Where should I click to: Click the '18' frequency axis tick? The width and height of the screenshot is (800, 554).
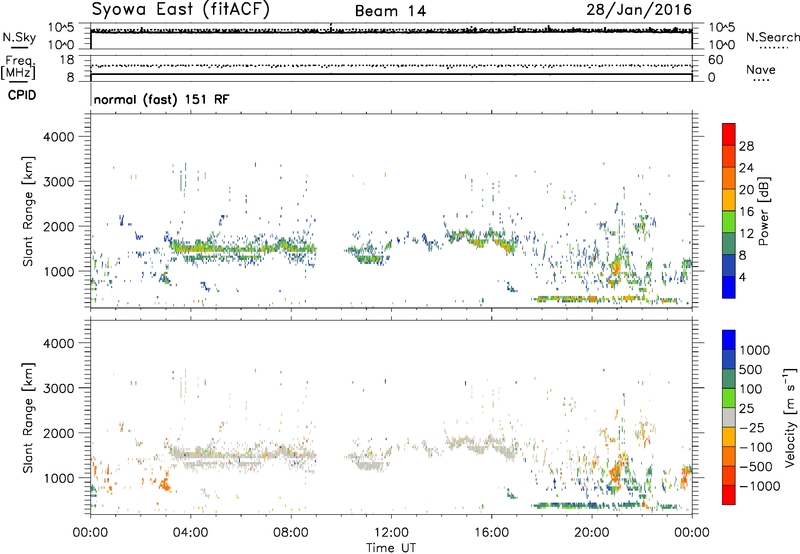pos(67,60)
